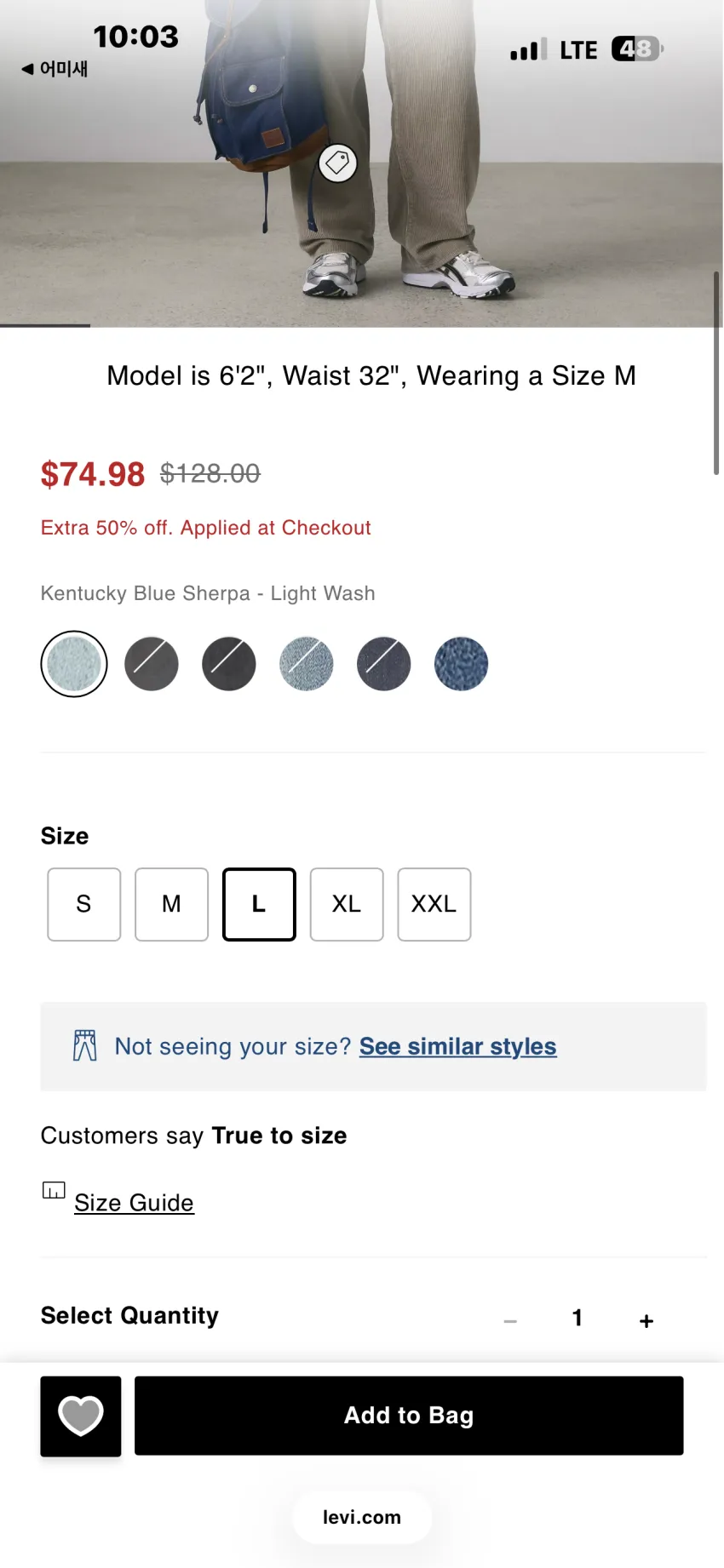Decrease quantity with the minus icon

click(510, 1320)
